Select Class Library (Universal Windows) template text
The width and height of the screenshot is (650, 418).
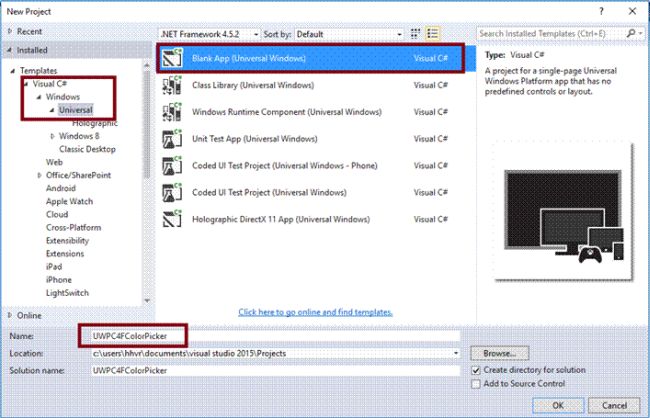click(253, 85)
